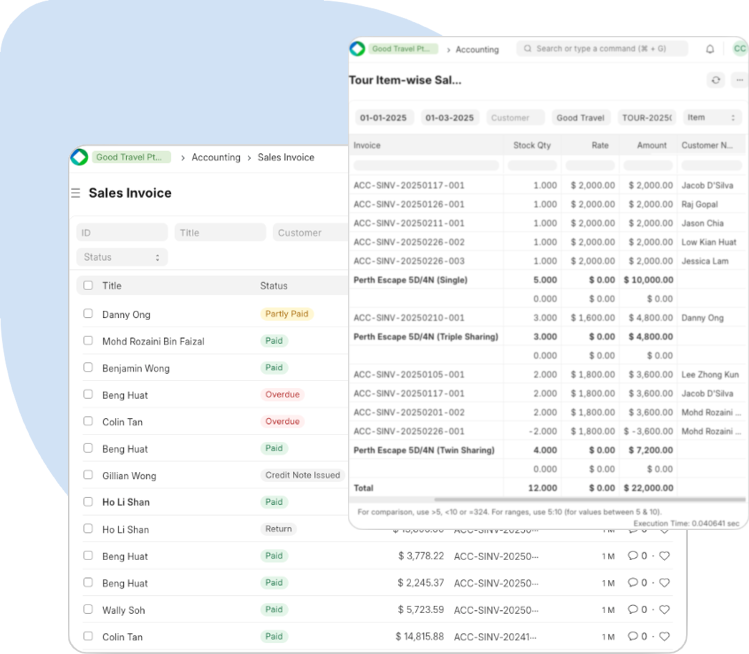Focus the Title filter field
This screenshot has width=749, height=654.
pos(220,233)
